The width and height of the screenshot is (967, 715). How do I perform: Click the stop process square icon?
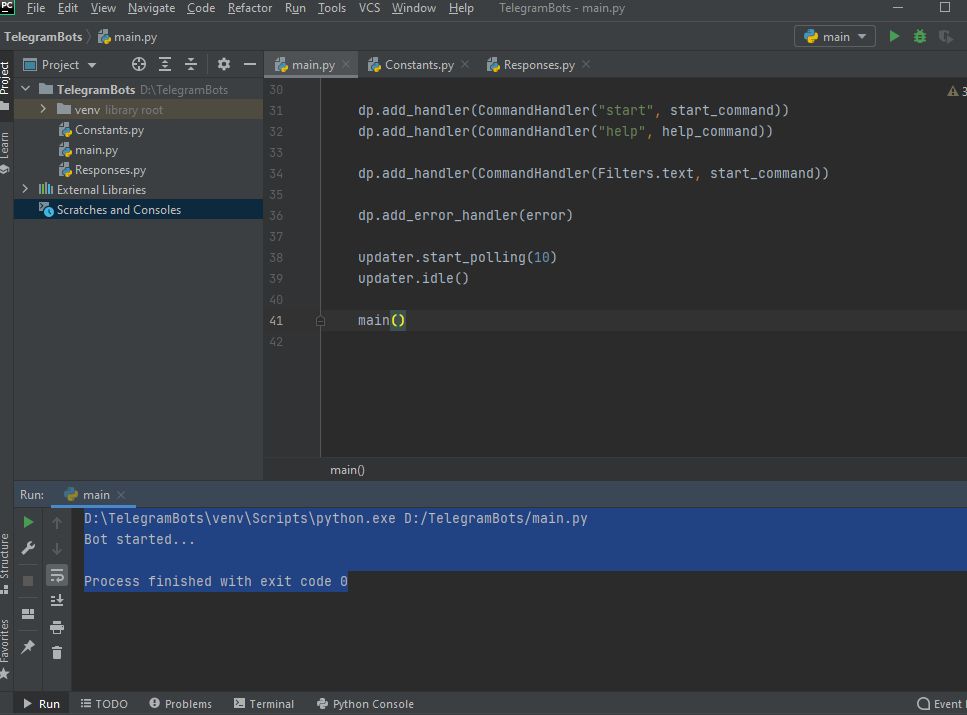pos(28,581)
